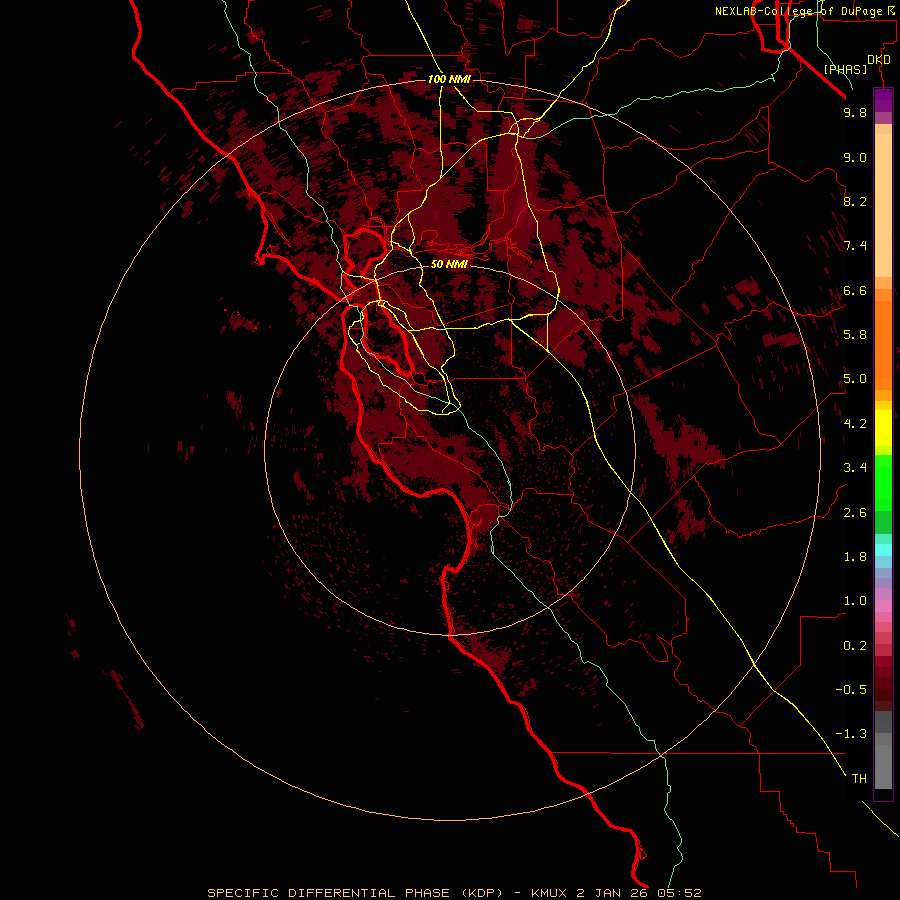Select the pale peach color bar segment

coord(883,205)
